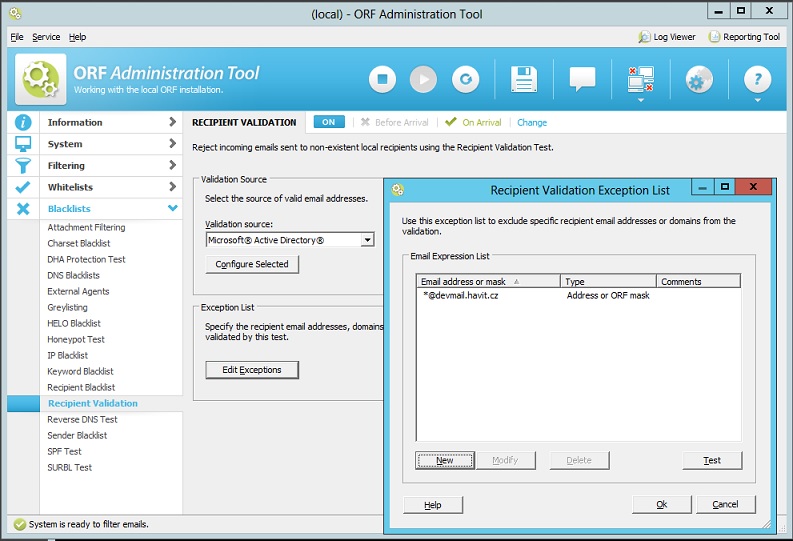Click the speech bubble feedback icon

[x=582, y=79]
